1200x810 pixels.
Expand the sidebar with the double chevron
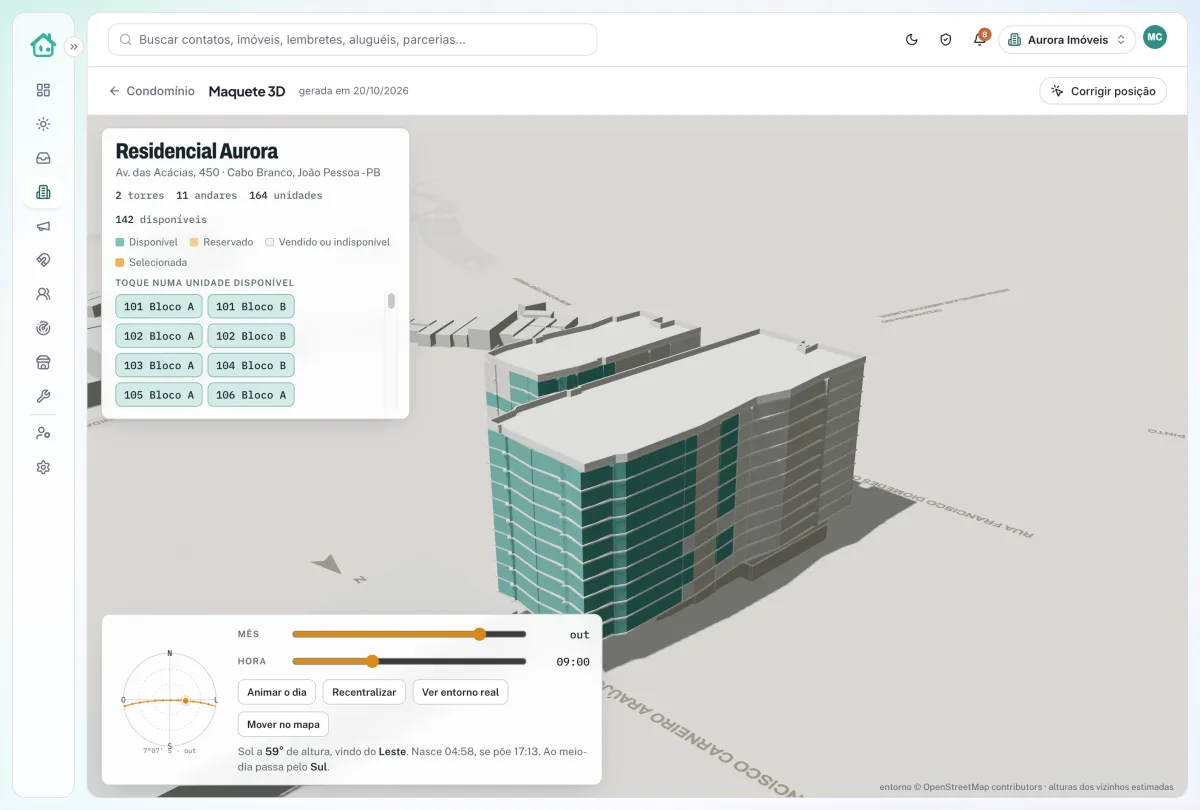(74, 46)
